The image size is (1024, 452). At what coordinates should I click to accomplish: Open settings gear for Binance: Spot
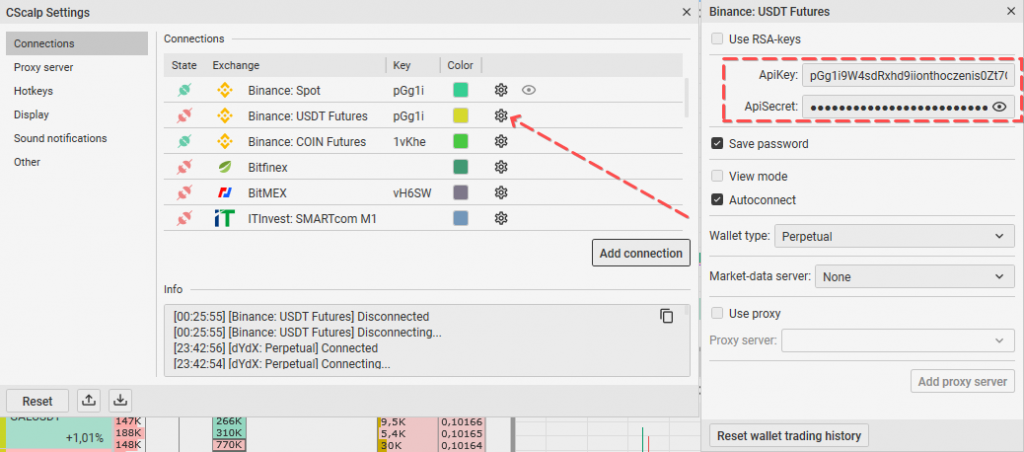(502, 90)
